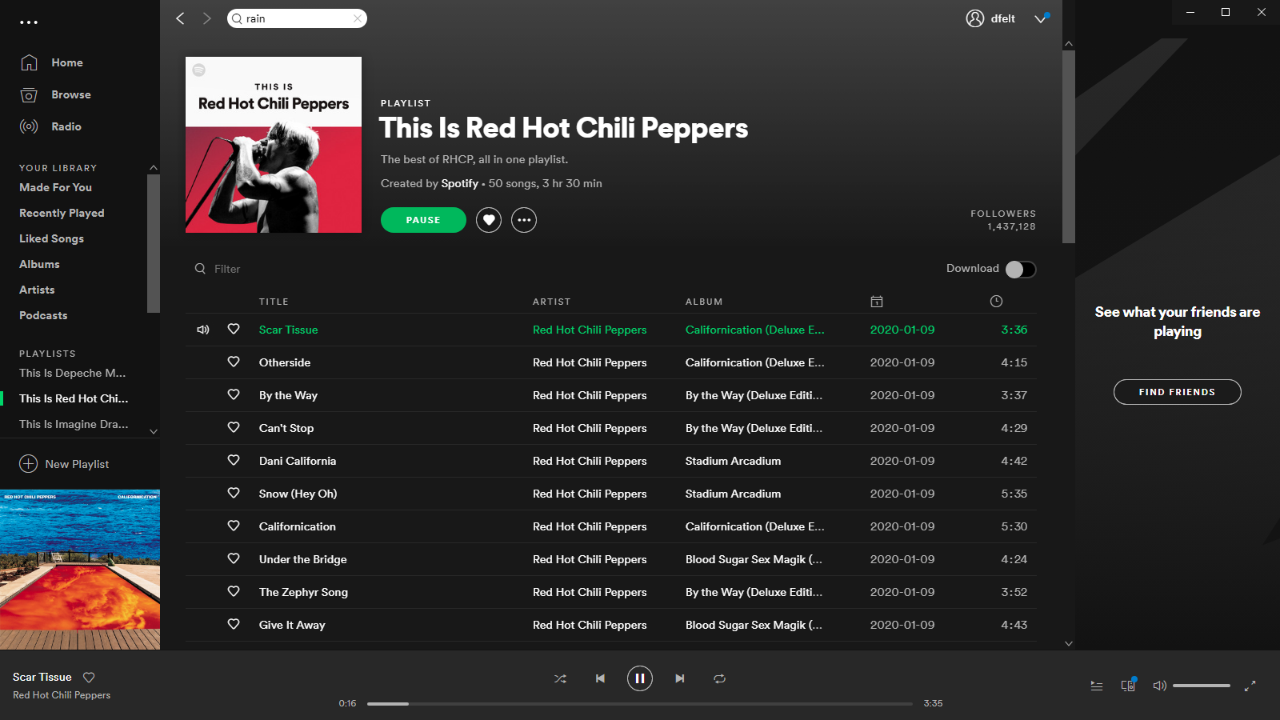This screenshot has height=720, width=1280.
Task: Open Liked Songs in Your Library
Action: pos(52,239)
